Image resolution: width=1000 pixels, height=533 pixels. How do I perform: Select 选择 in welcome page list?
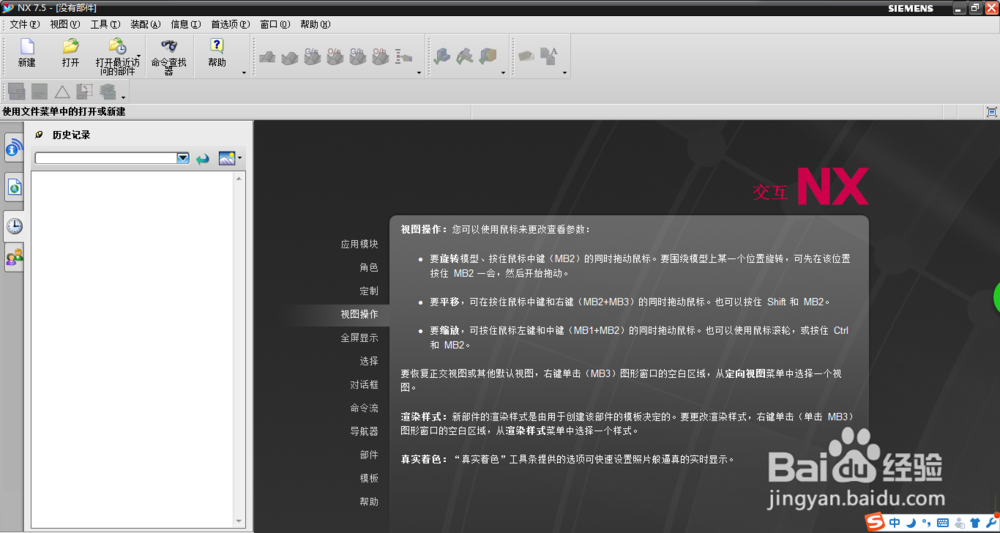369,361
